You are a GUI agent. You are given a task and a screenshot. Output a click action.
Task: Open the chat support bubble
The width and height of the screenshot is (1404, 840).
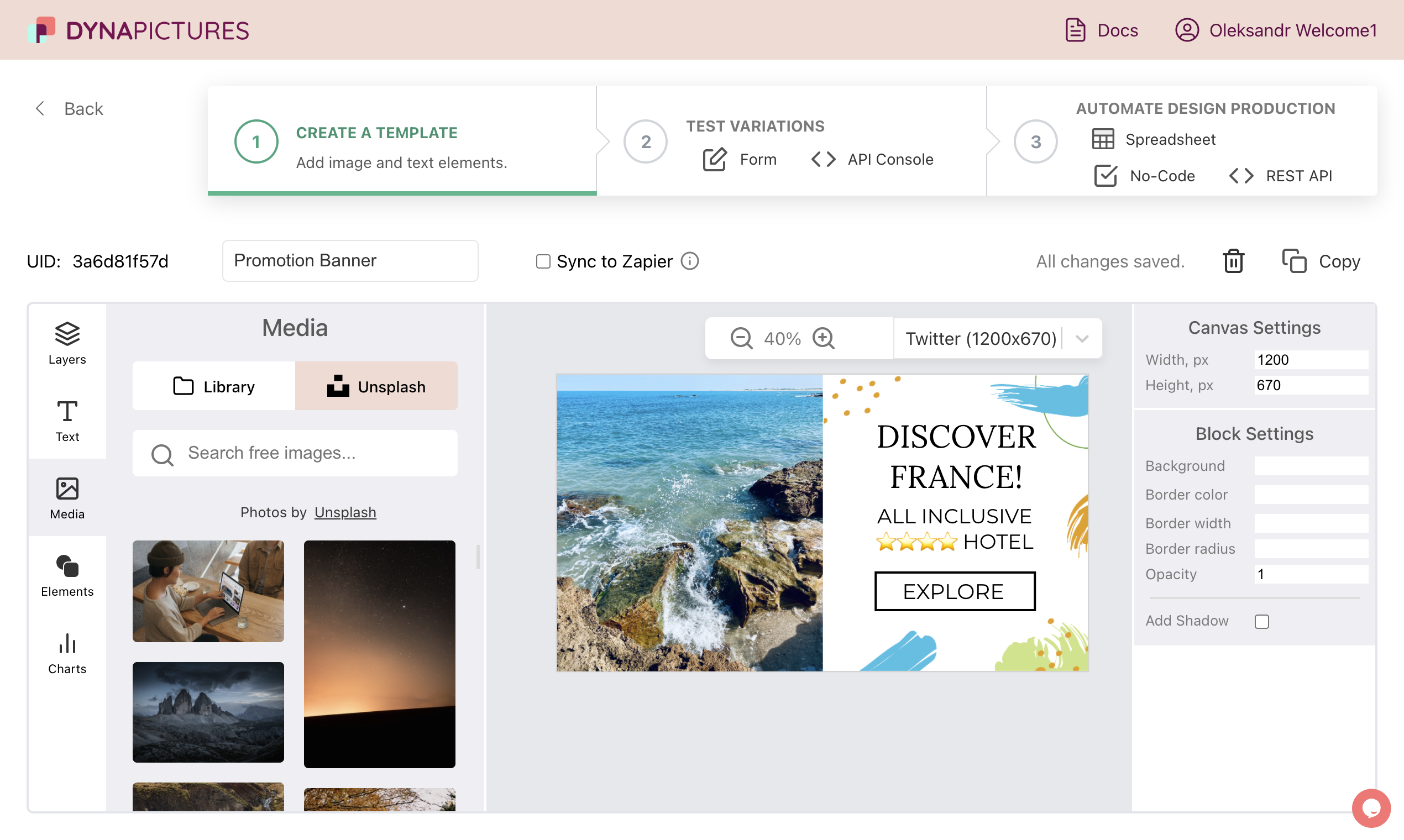click(1371, 808)
